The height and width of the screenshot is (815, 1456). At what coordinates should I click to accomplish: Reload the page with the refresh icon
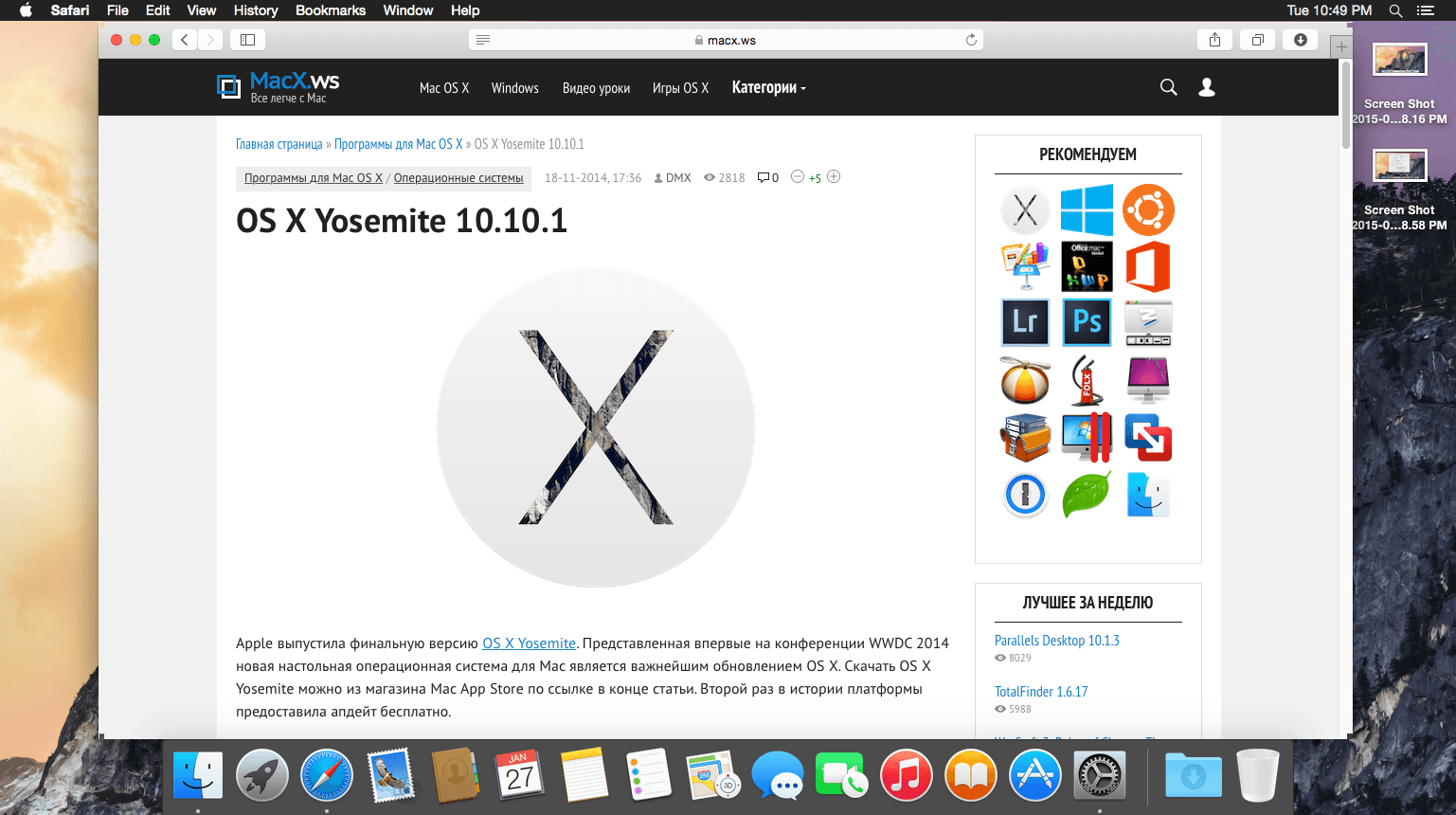[x=971, y=40]
